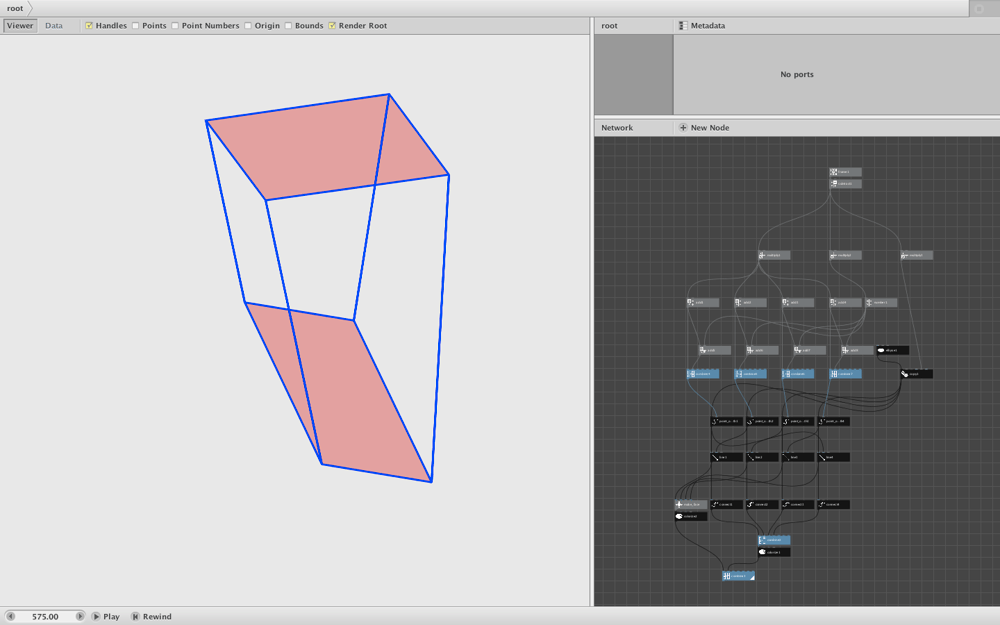Select the rendered combine node at the network bottom
The width and height of the screenshot is (1000, 625).
click(739, 576)
